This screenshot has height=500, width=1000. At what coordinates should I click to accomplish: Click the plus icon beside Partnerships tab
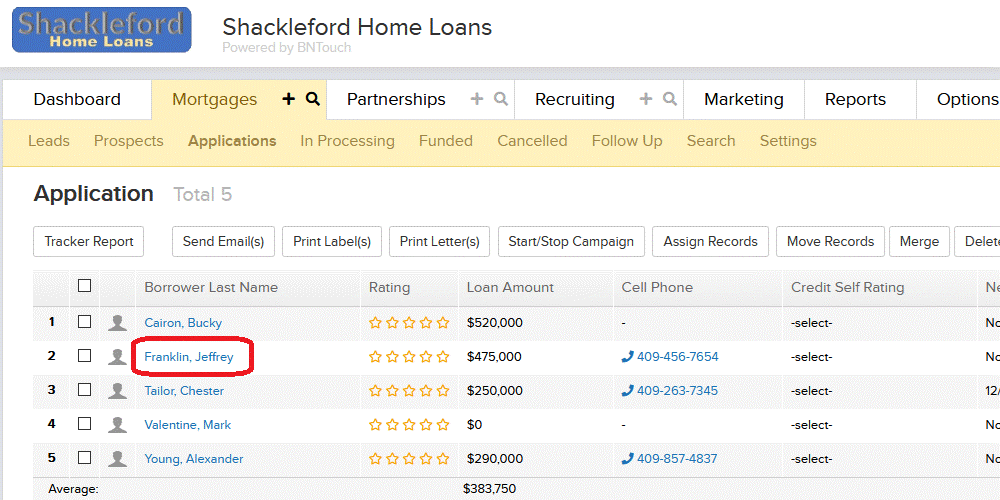[x=476, y=99]
